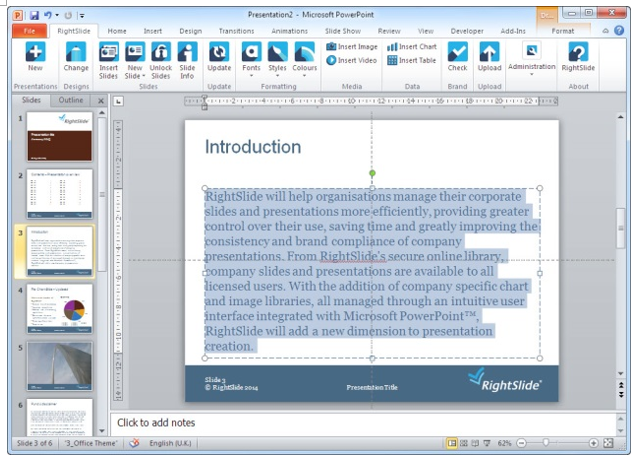The height and width of the screenshot is (460, 639).
Task: Open Customize Quick Access Toolbar dropdown
Action: point(82,16)
